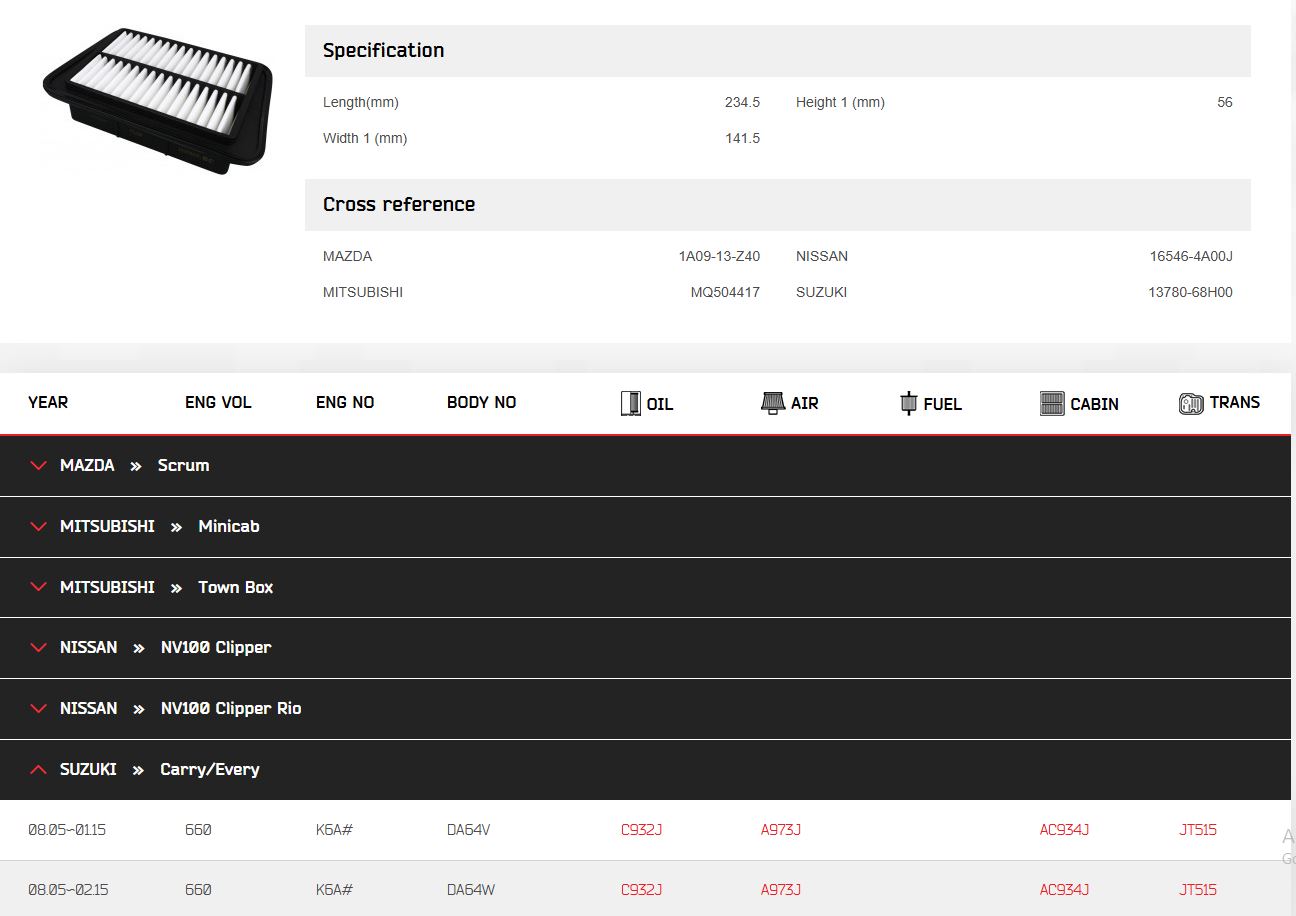Open AC934J cabin filter for DA64V
This screenshot has width=1296, height=916.
[1064, 830]
